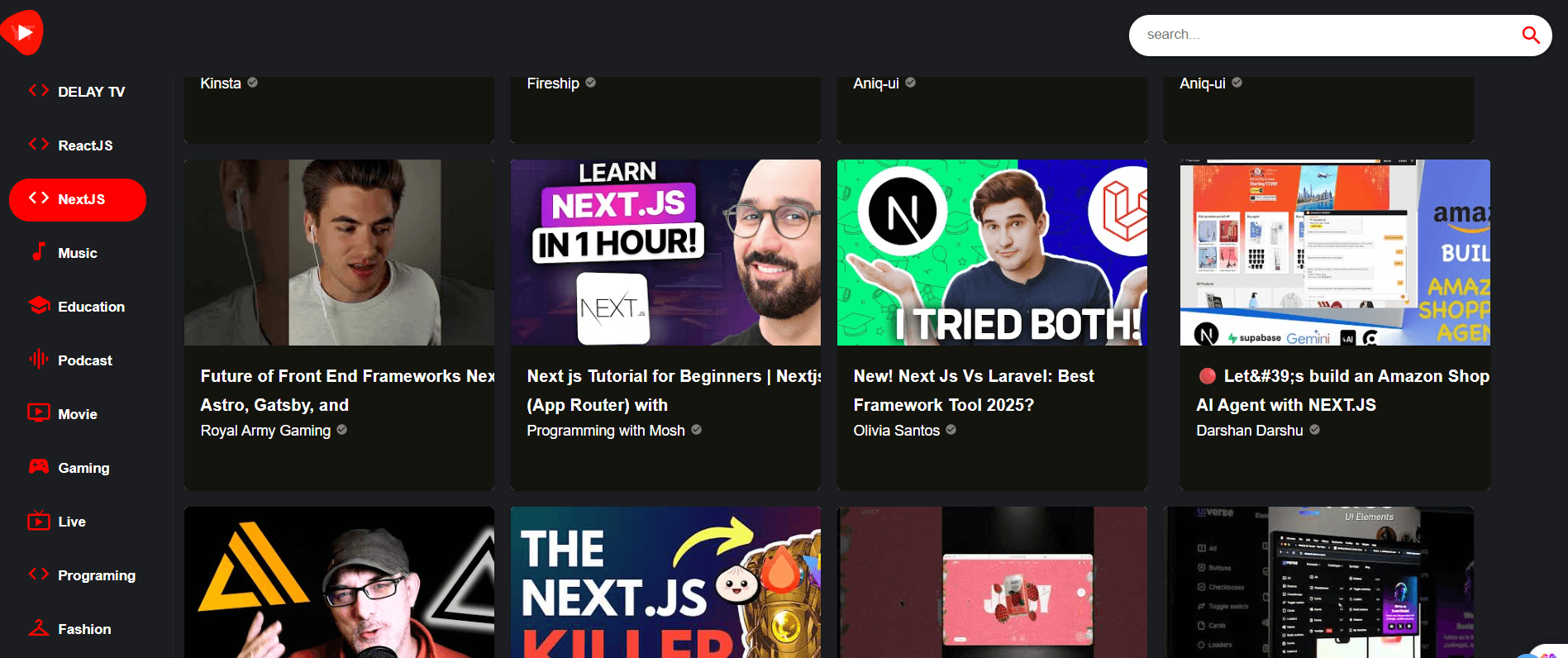Screen dimensions: 1568x658
Task: Open build an Amazon Shop AI Agent title
Action: click(x=1343, y=390)
